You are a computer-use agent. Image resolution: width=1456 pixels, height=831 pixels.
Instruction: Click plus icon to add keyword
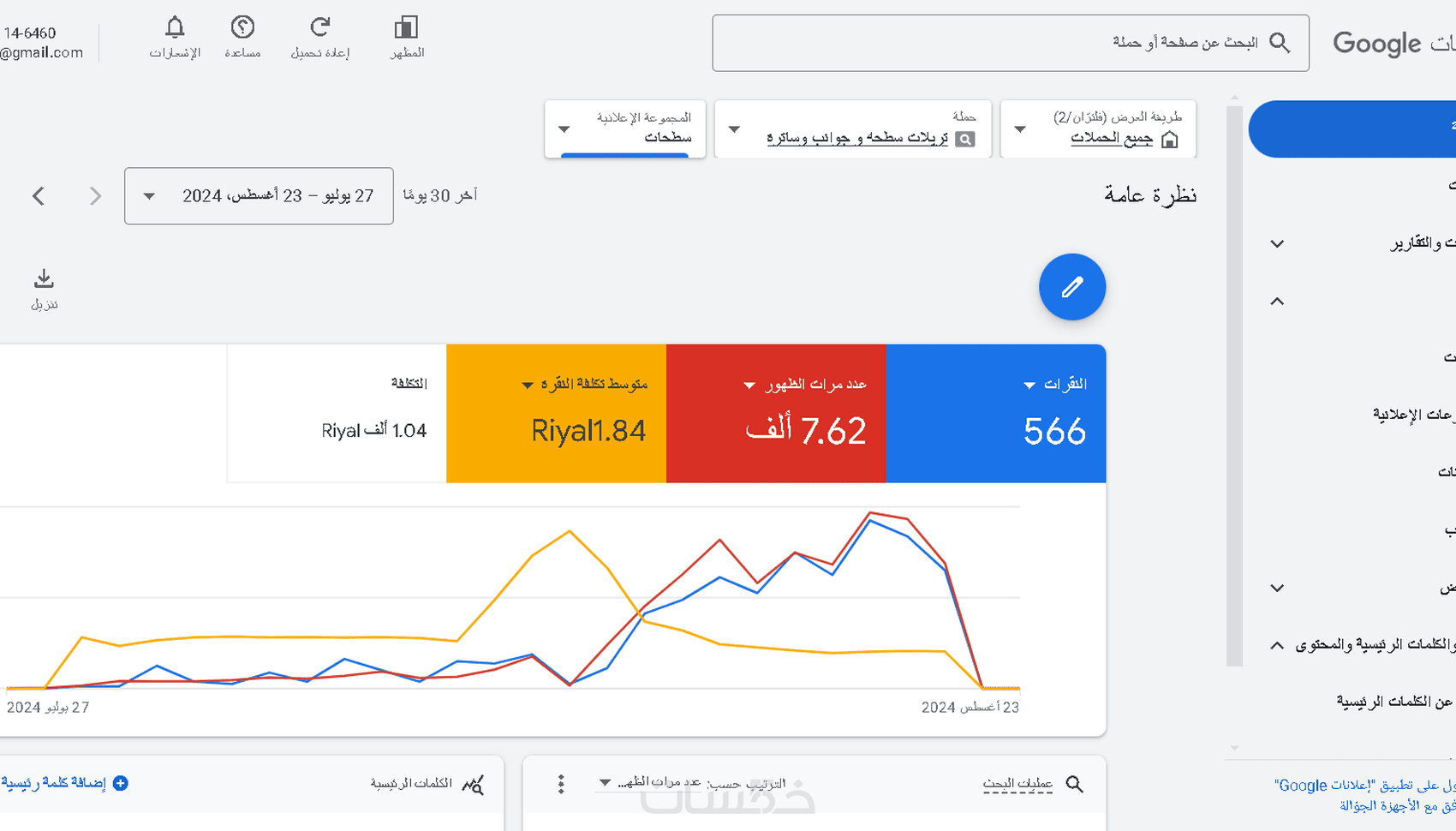(121, 783)
